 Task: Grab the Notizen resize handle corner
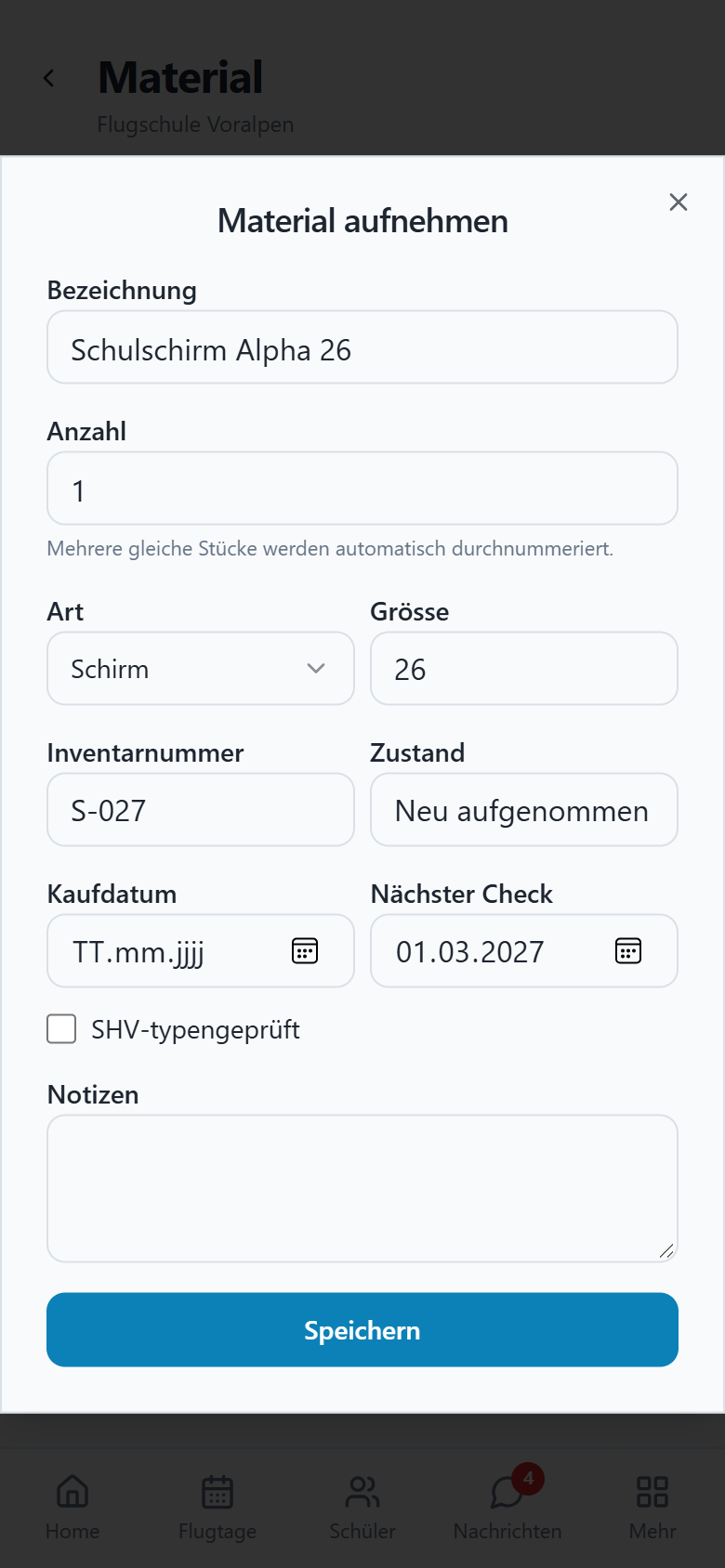pos(666,1251)
